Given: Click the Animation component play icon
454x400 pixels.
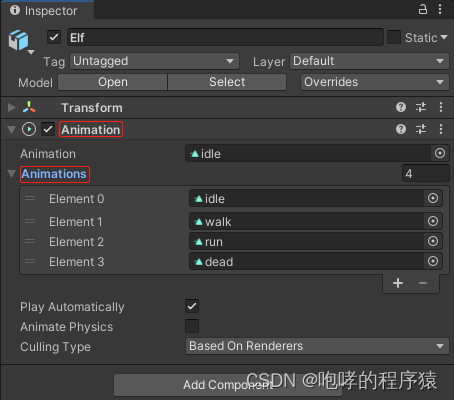Looking at the screenshot, I should 29,129.
